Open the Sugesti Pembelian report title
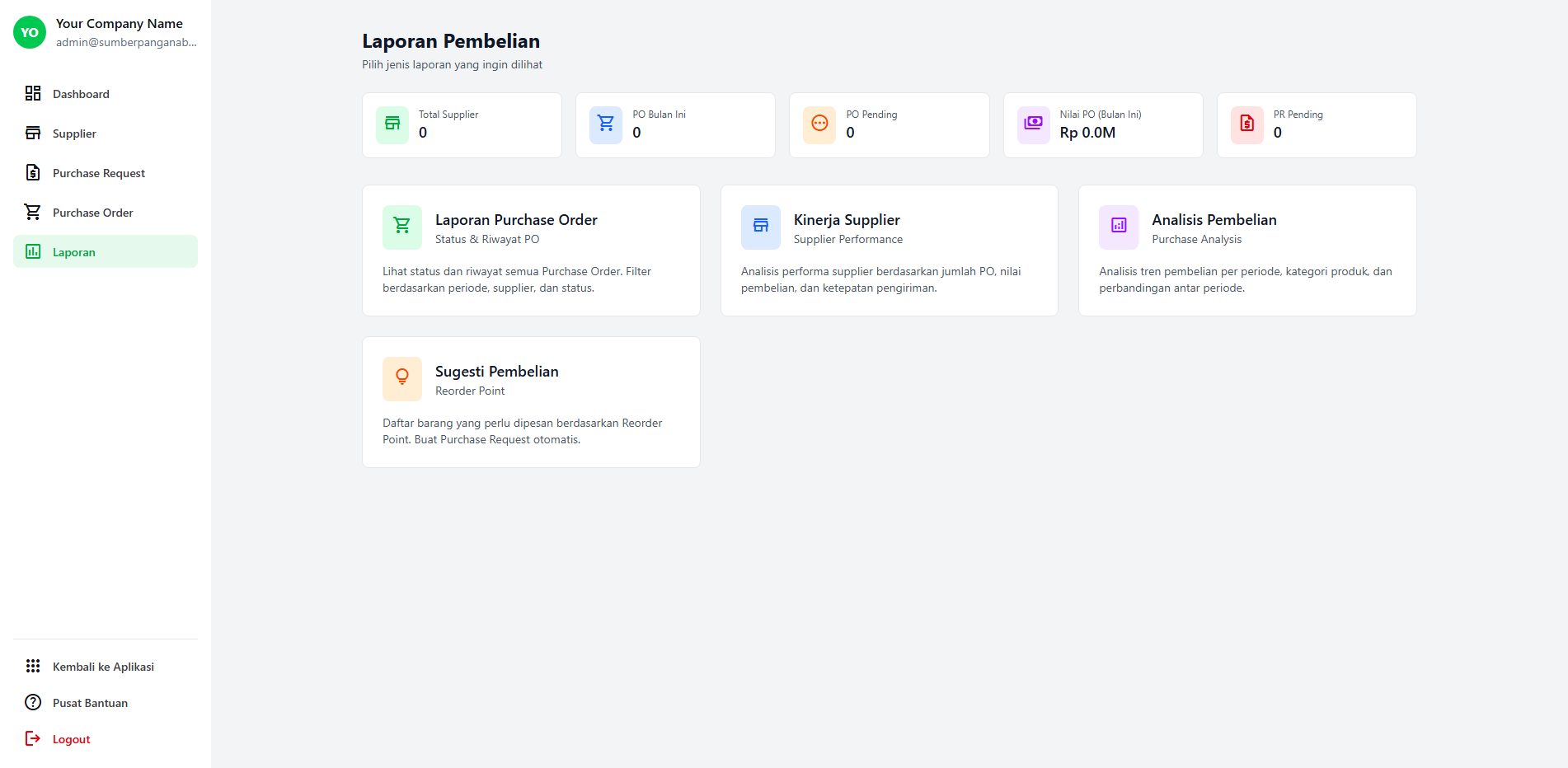Viewport: 1568px width, 768px height. [x=496, y=372]
